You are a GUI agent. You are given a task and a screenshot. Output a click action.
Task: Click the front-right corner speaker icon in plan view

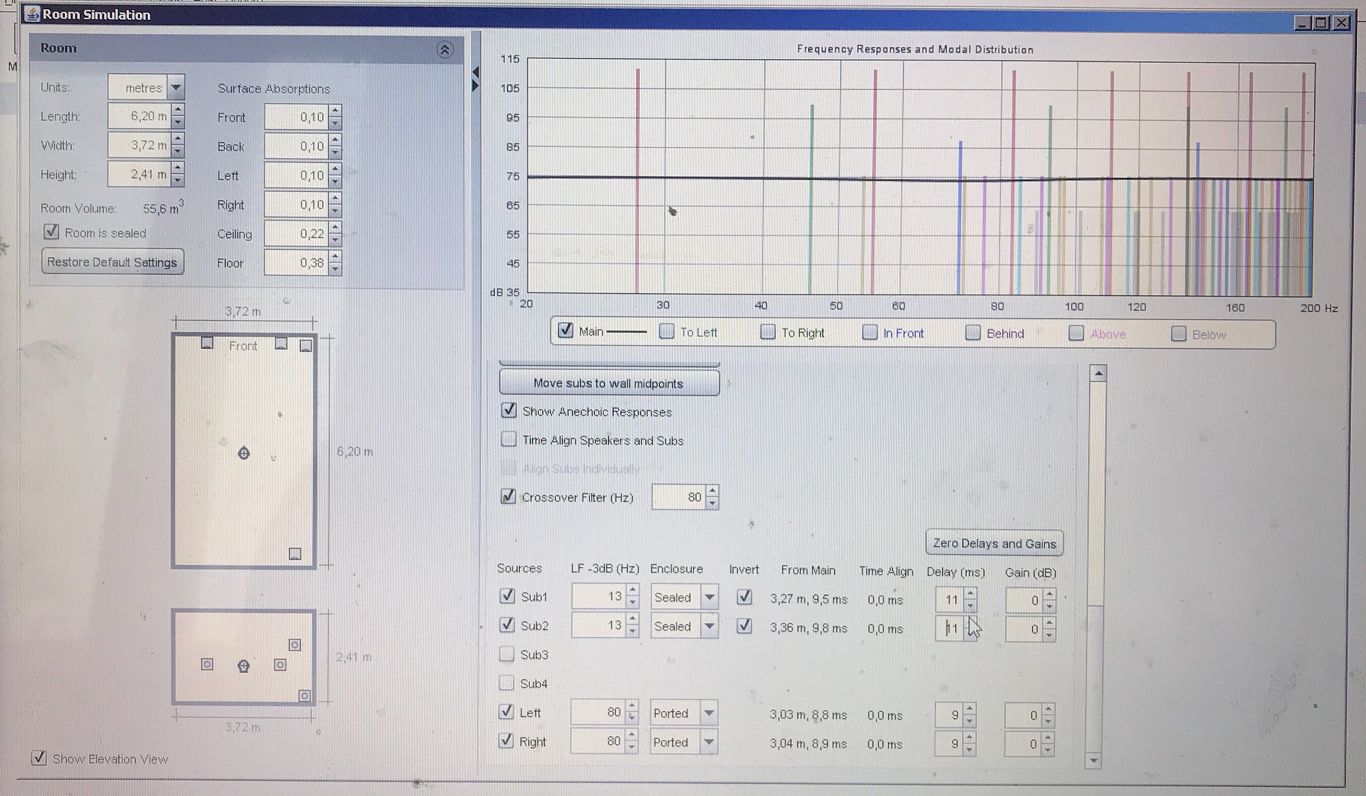(x=306, y=346)
